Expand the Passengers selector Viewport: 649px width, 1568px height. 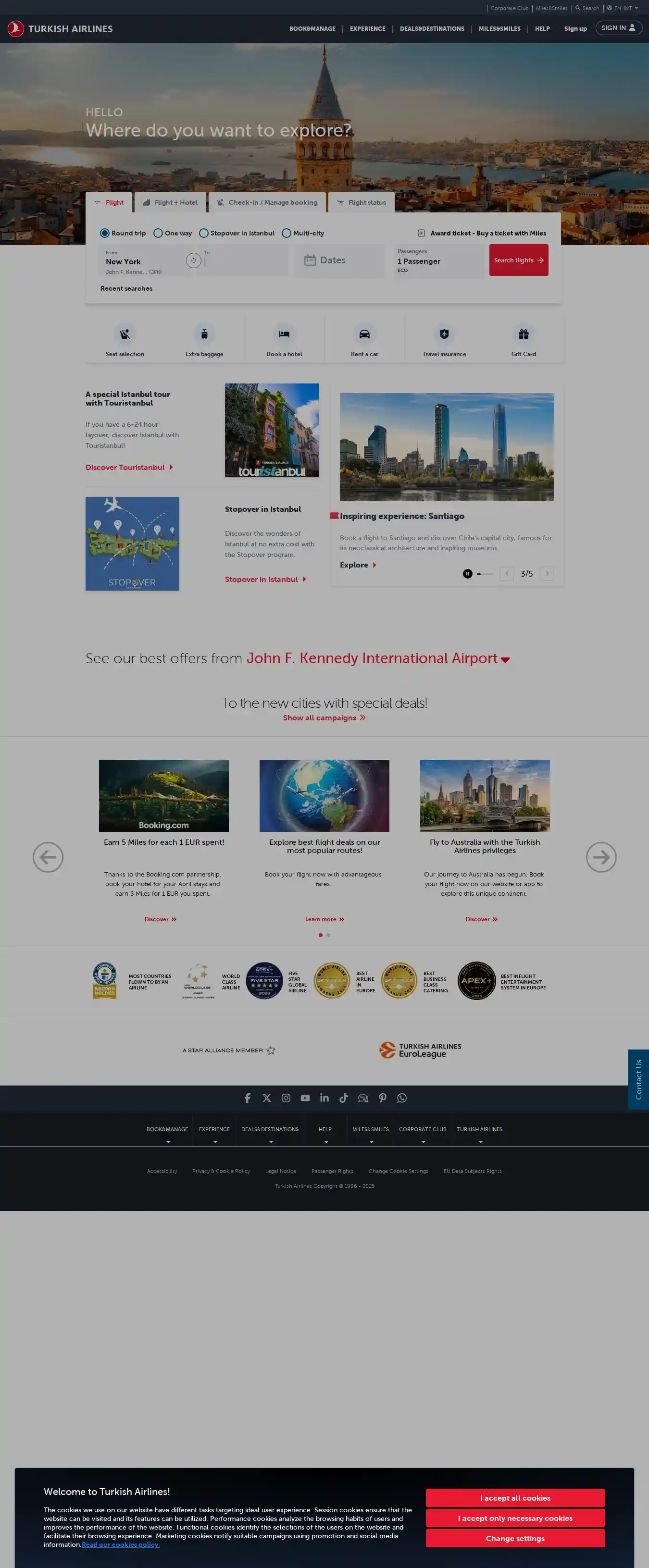[438, 260]
